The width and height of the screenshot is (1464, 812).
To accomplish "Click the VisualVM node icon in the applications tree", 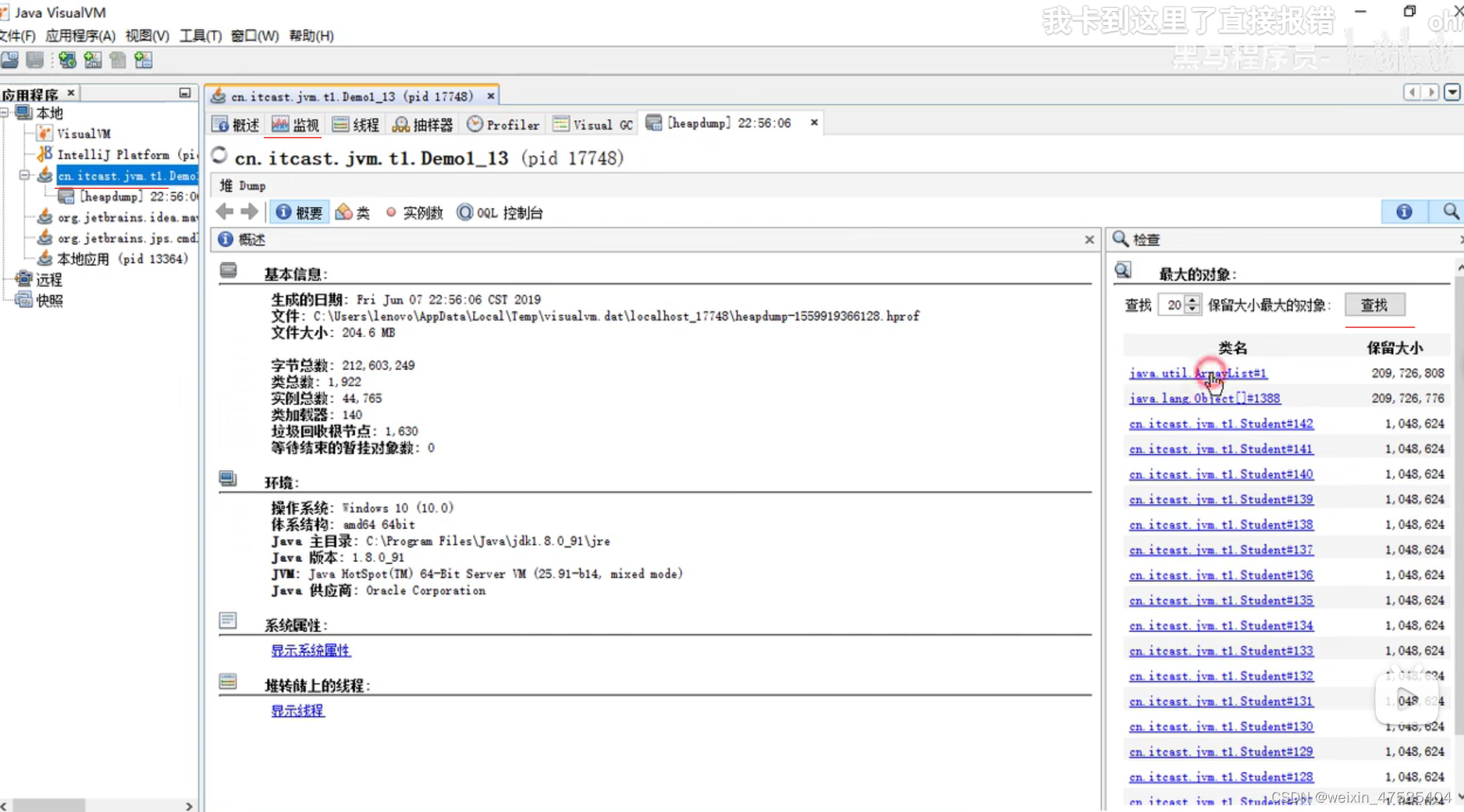I will tap(45, 133).
